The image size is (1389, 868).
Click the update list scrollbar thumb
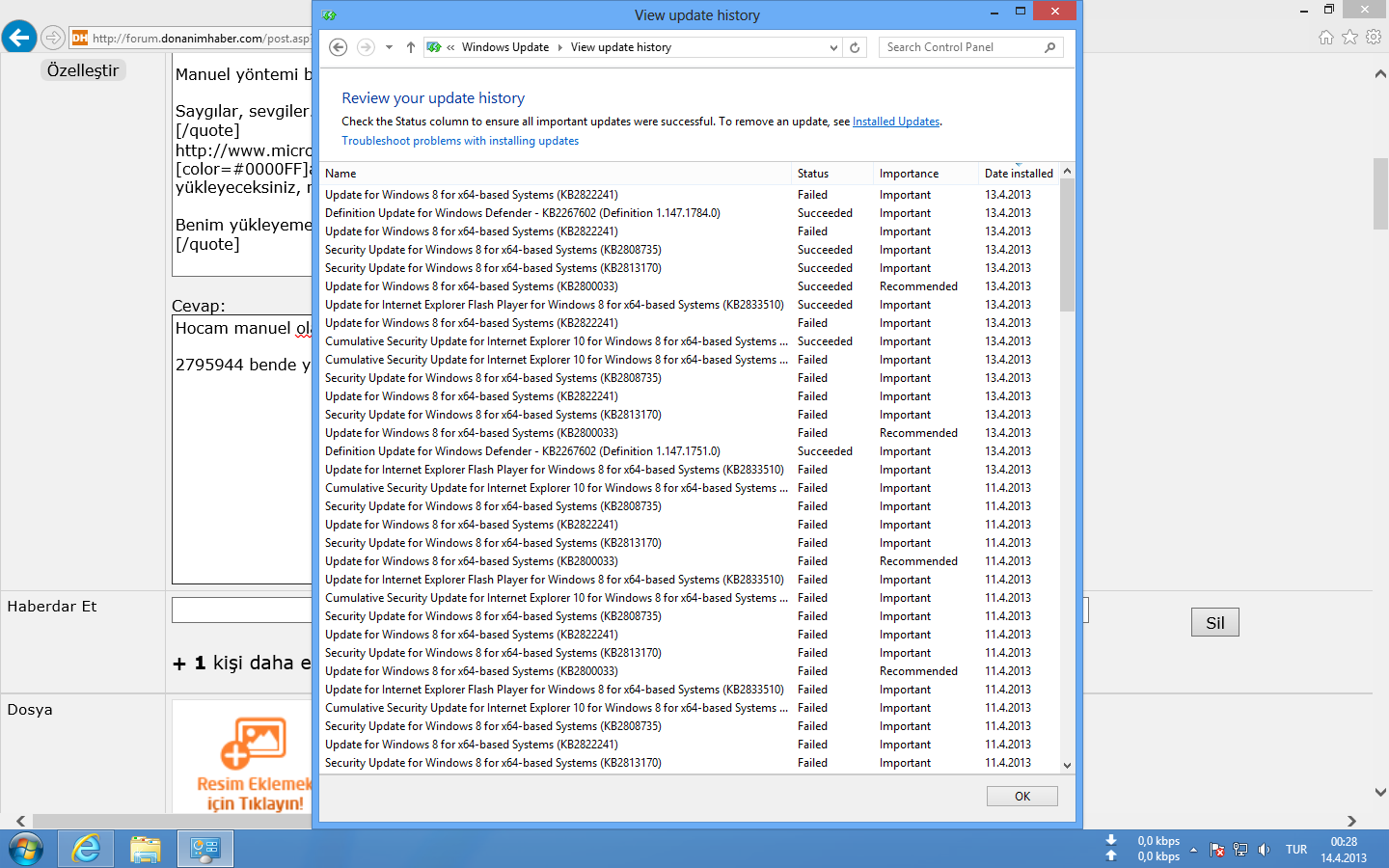(1067, 245)
